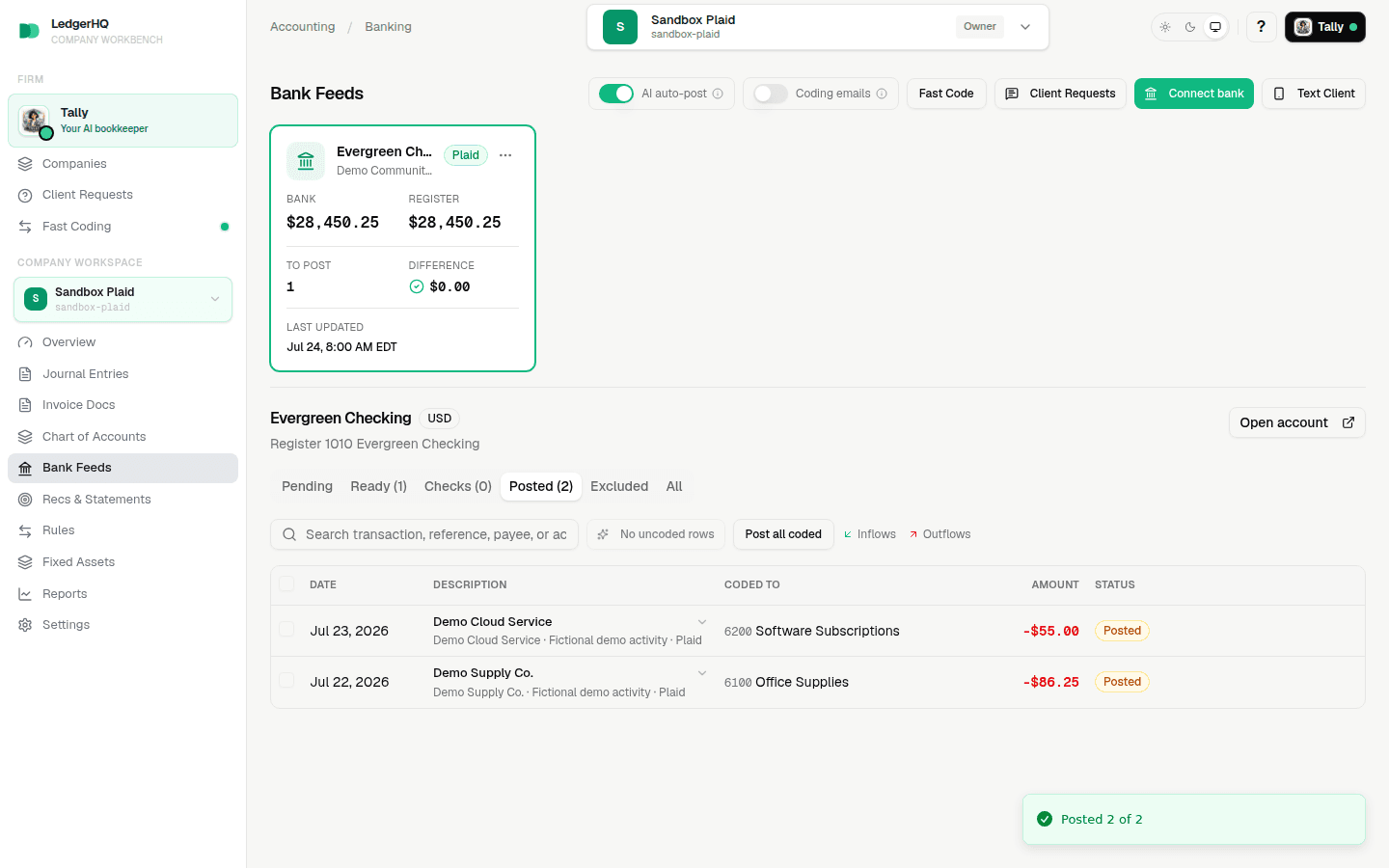
Task: Click Tally avatar in sidebar card
Action: coord(34,121)
